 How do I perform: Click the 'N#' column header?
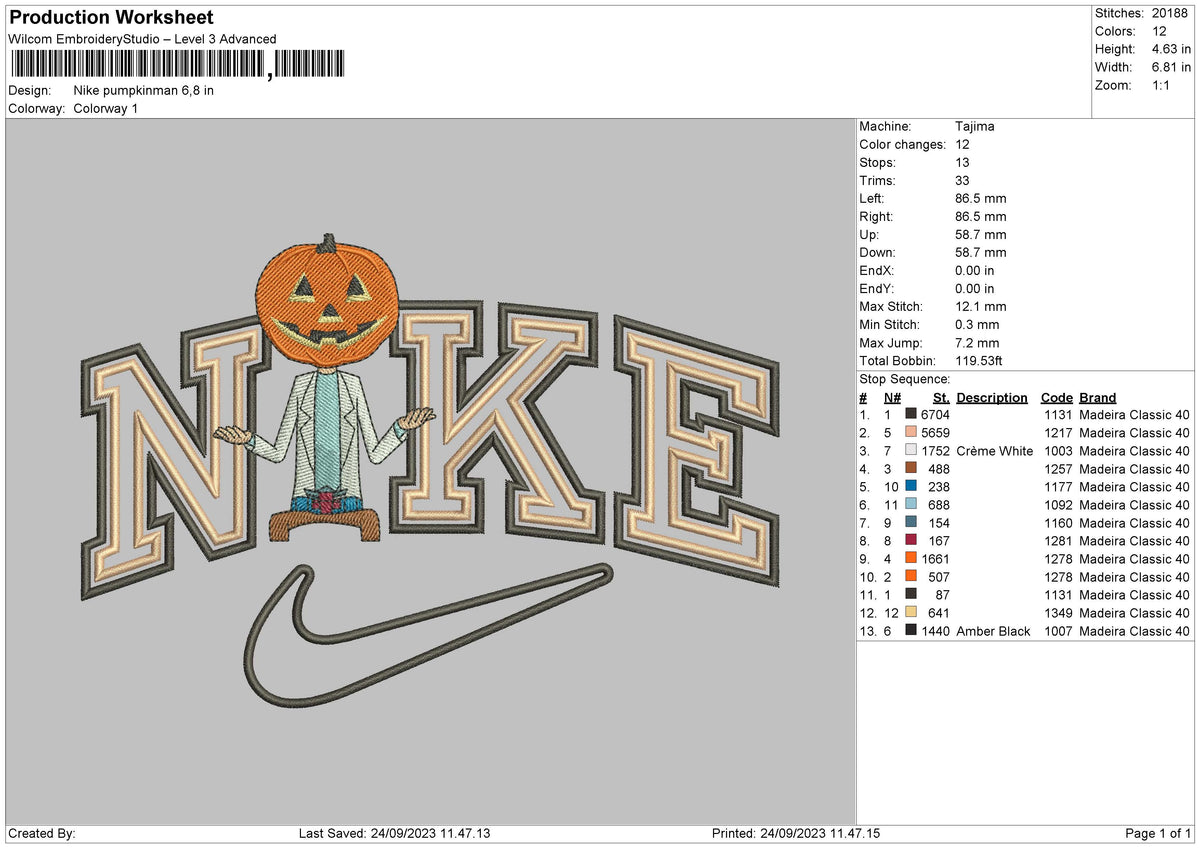(892, 397)
